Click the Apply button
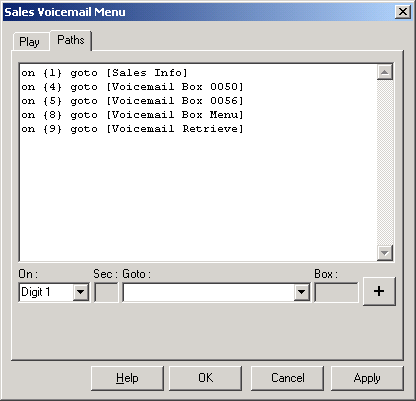The width and height of the screenshot is (416, 401). tap(367, 378)
